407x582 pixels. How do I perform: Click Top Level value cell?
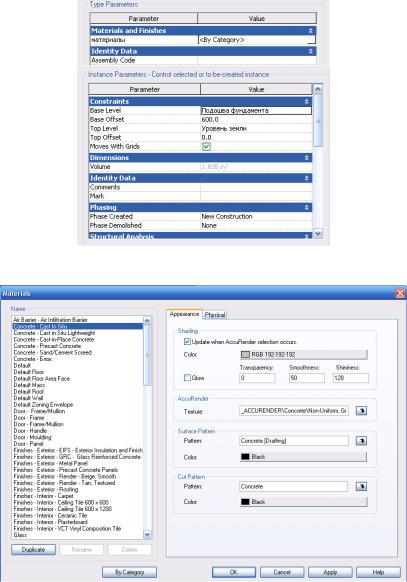(256, 128)
